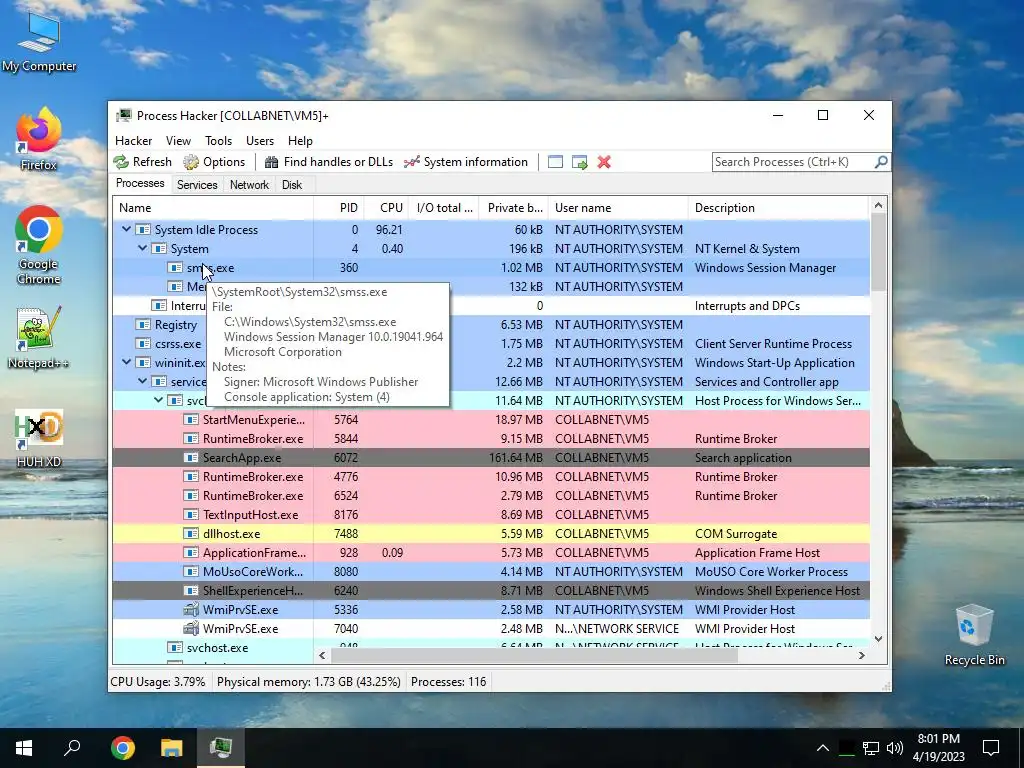Image resolution: width=1024 pixels, height=768 pixels.
Task: Click the vertical scrollbar up arrow
Action: pos(878,206)
